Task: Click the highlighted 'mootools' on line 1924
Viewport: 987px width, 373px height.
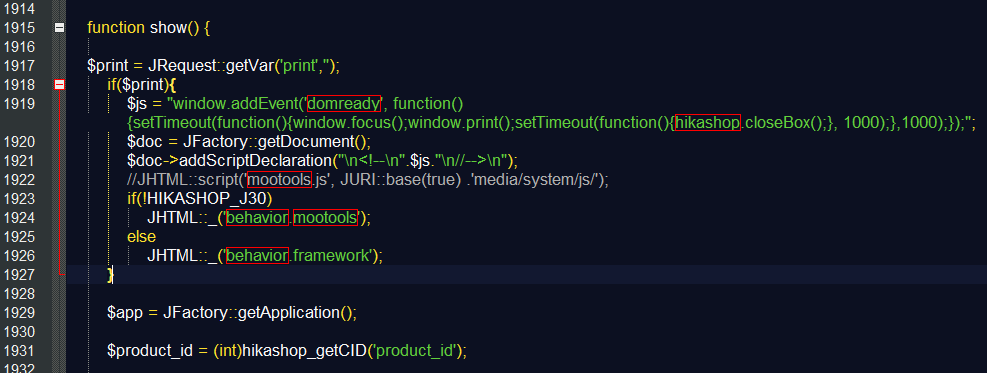Action: (325, 218)
